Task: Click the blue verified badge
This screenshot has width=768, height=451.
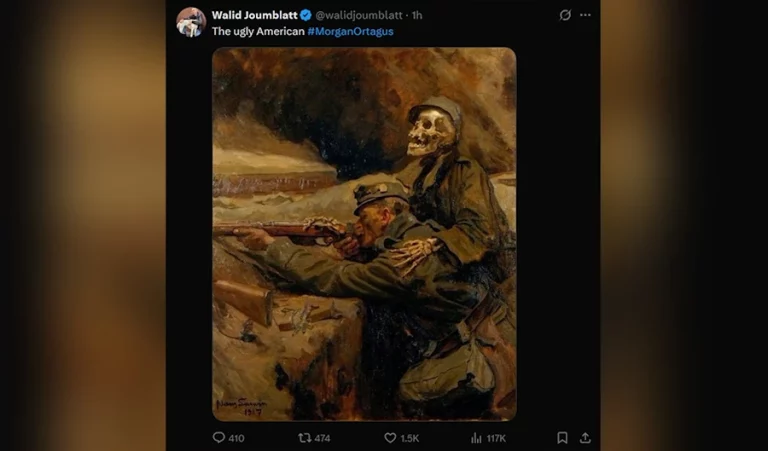Action: pyautogui.click(x=306, y=15)
